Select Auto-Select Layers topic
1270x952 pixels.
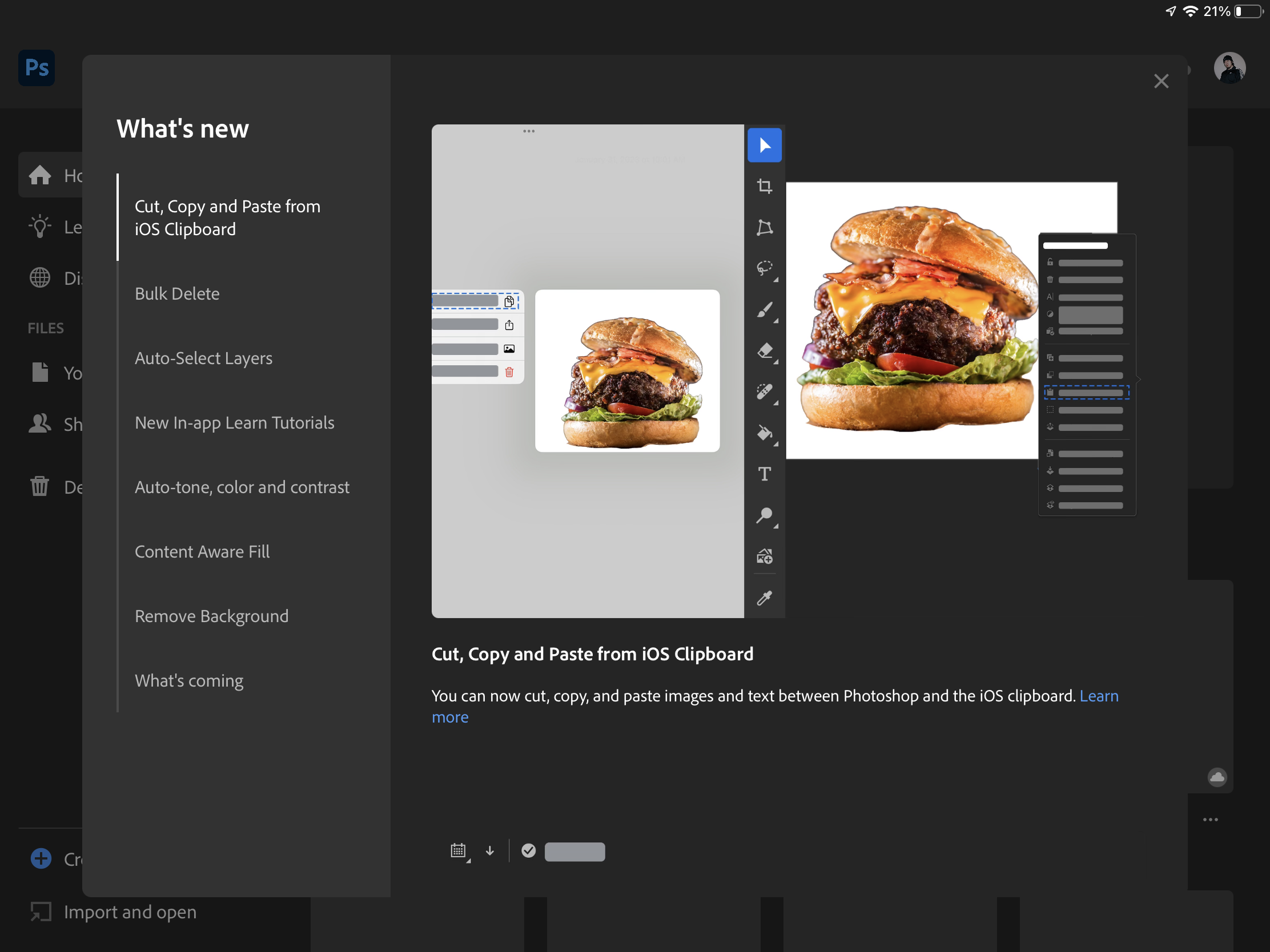[x=203, y=358]
